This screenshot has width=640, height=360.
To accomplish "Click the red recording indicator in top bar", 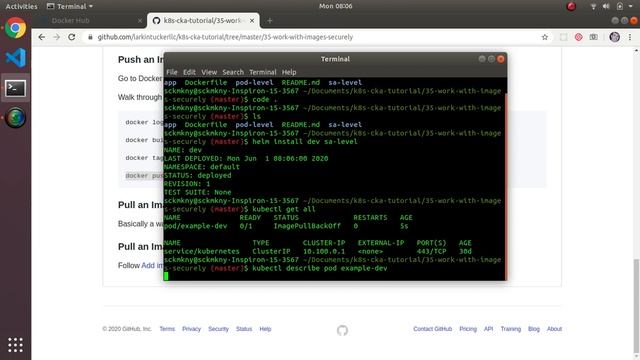I will pyautogui.click(x=571, y=6).
